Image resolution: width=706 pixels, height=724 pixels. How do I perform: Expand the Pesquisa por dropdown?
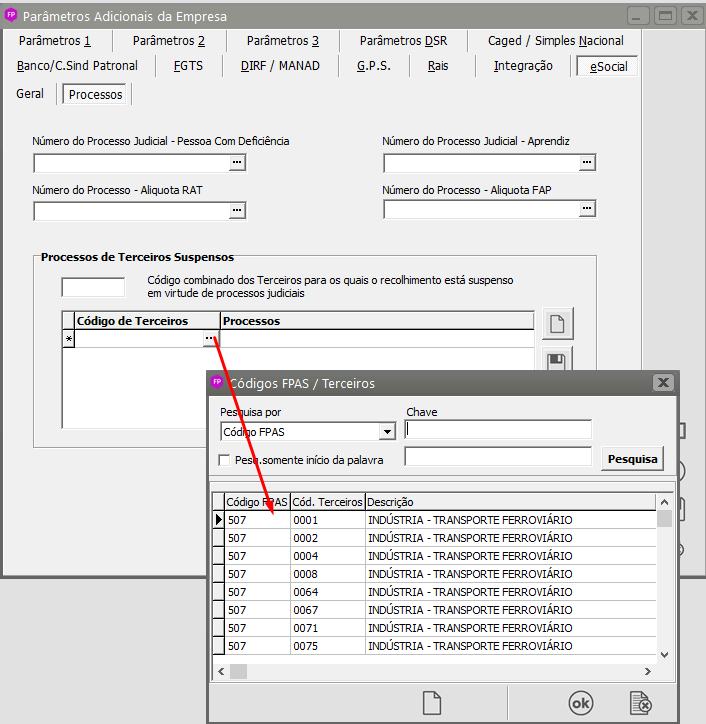click(387, 432)
